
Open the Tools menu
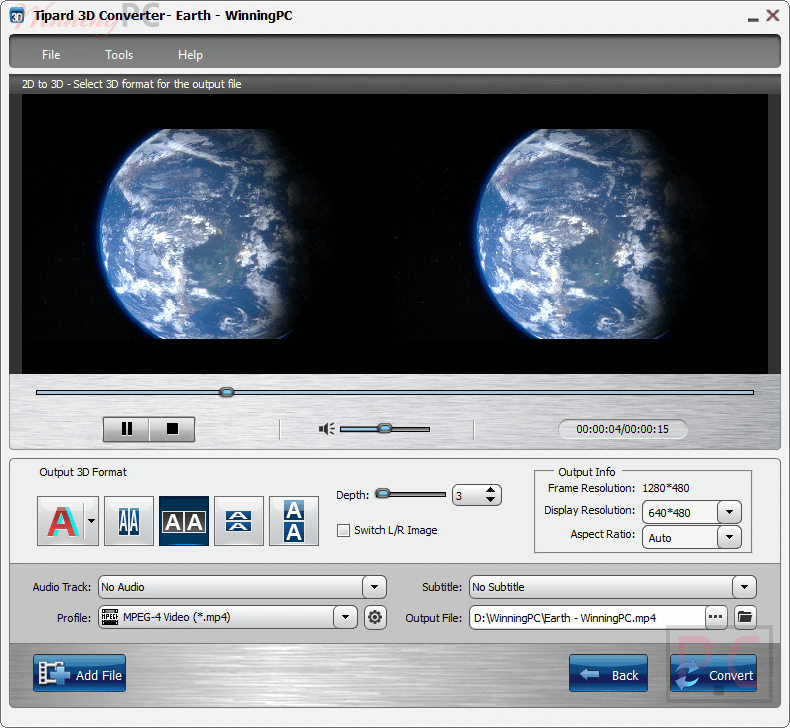coord(119,55)
